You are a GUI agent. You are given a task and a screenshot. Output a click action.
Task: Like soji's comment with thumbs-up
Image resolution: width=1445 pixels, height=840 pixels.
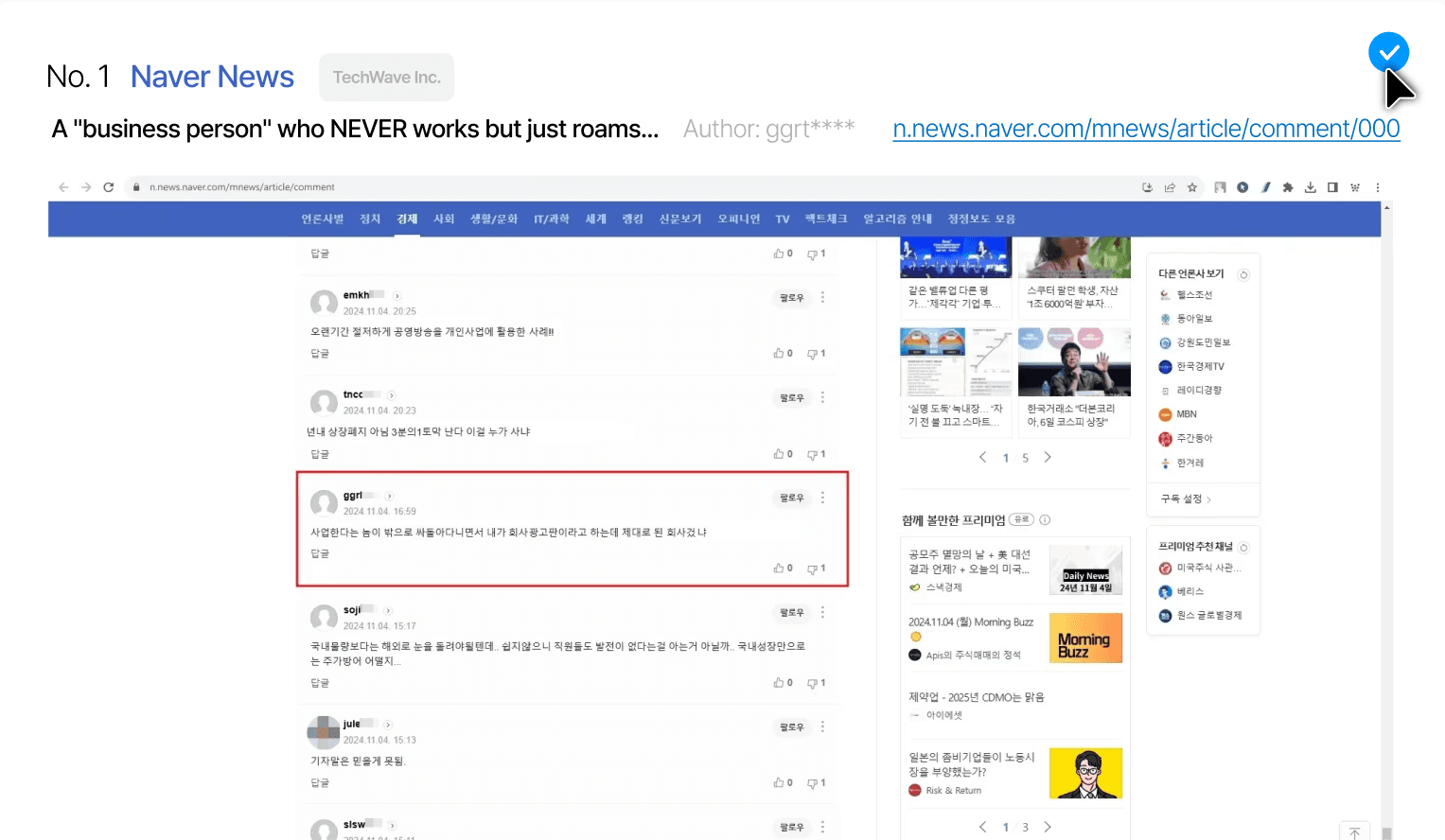pyautogui.click(x=783, y=682)
